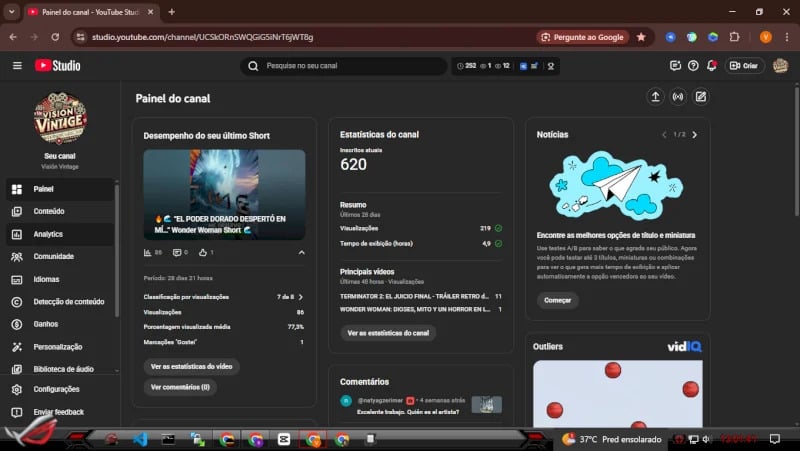Click the upload videos icon
Screen dimensions: 800x451
(655, 97)
